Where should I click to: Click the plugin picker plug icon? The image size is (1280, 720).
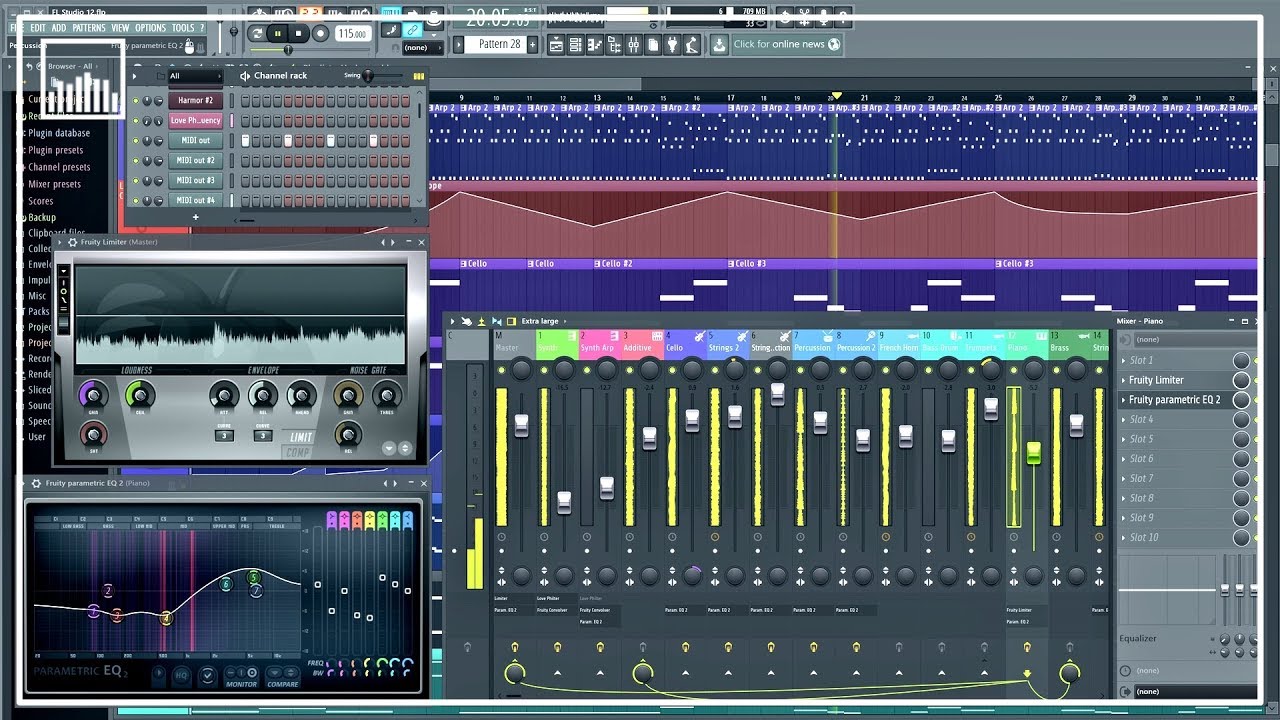pos(671,45)
